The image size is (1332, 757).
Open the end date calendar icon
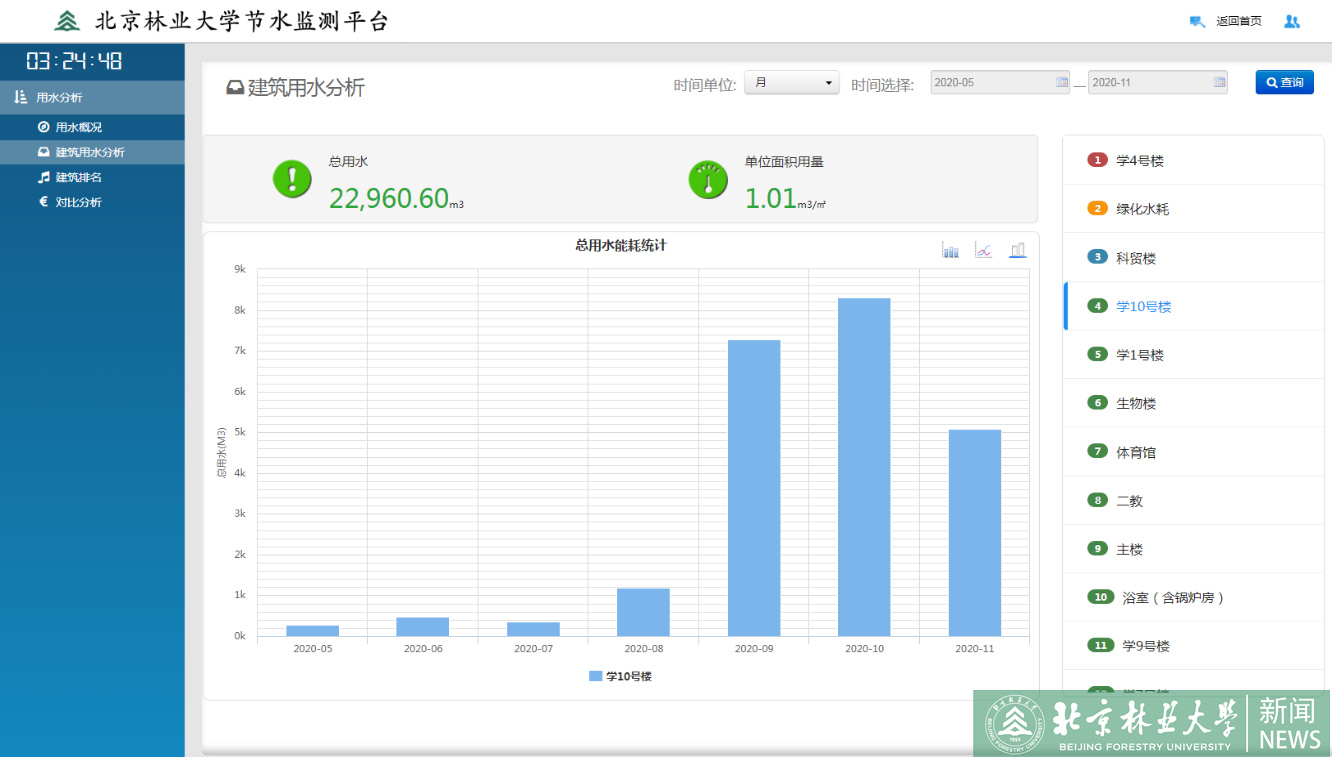[x=1219, y=83]
